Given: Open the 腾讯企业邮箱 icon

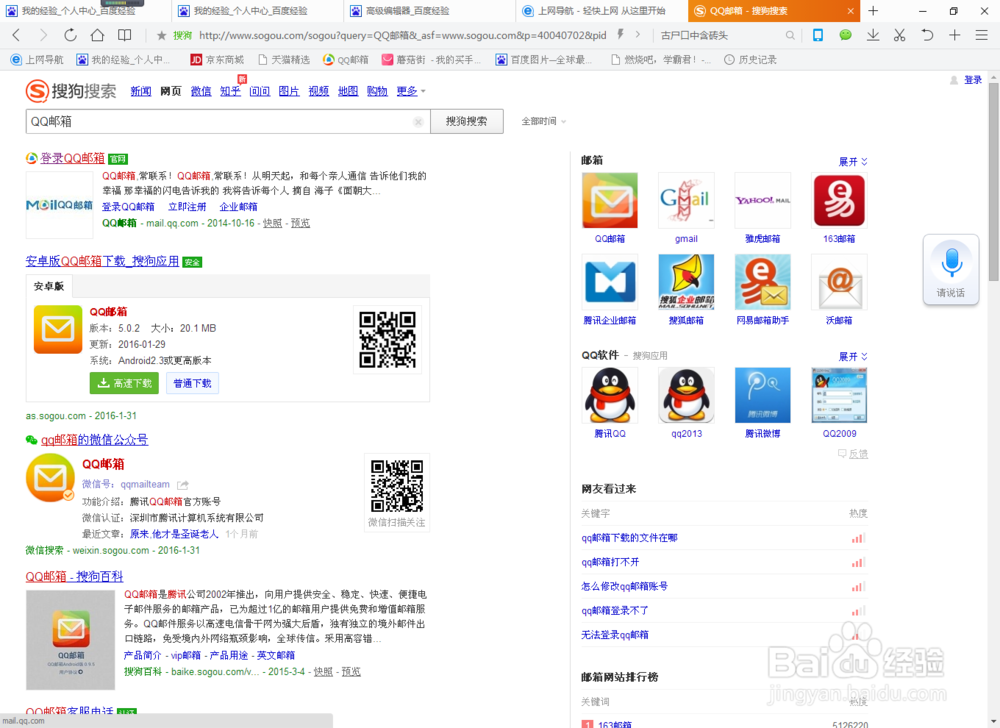Looking at the screenshot, I should point(610,282).
